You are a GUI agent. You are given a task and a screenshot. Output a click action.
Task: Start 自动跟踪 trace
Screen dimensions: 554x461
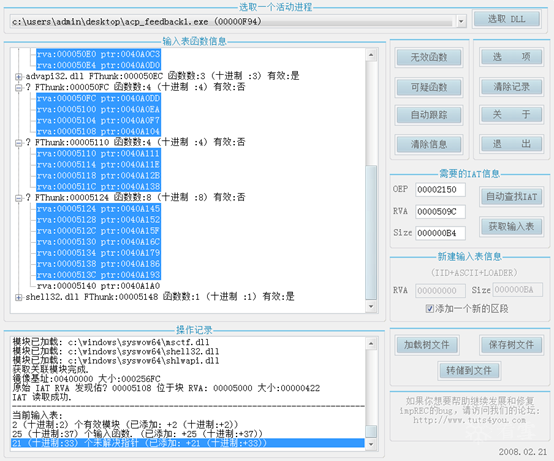(429, 115)
